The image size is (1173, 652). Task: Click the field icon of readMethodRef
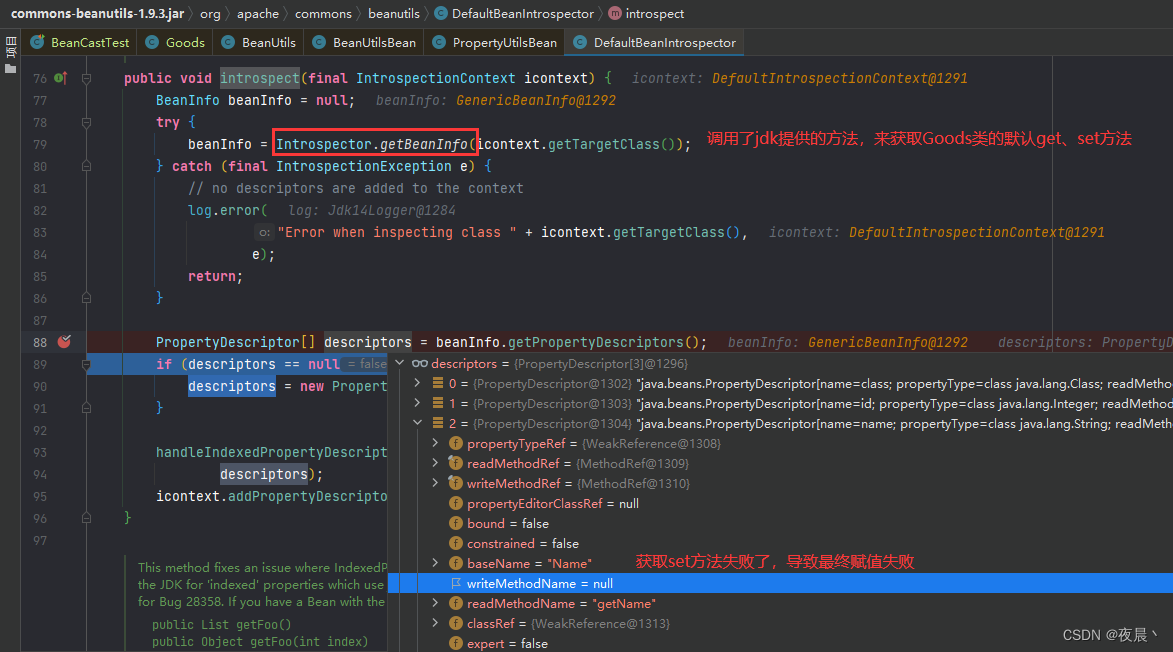tap(456, 464)
